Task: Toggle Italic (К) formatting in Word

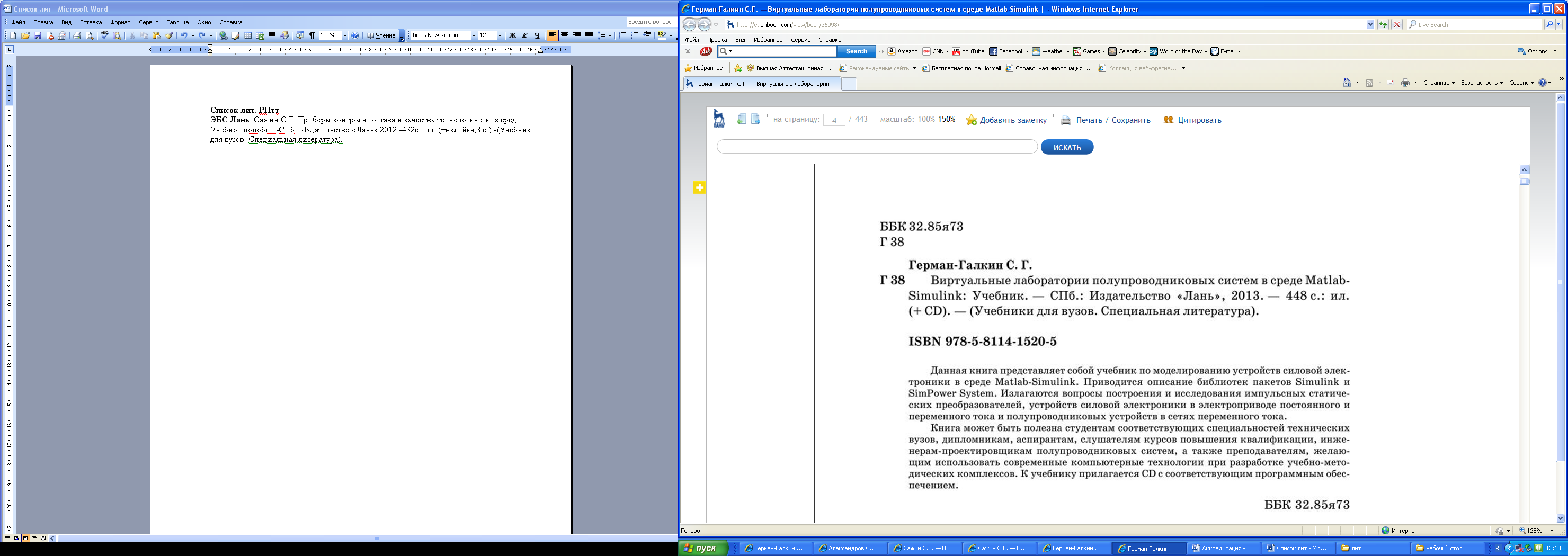Action: click(526, 35)
